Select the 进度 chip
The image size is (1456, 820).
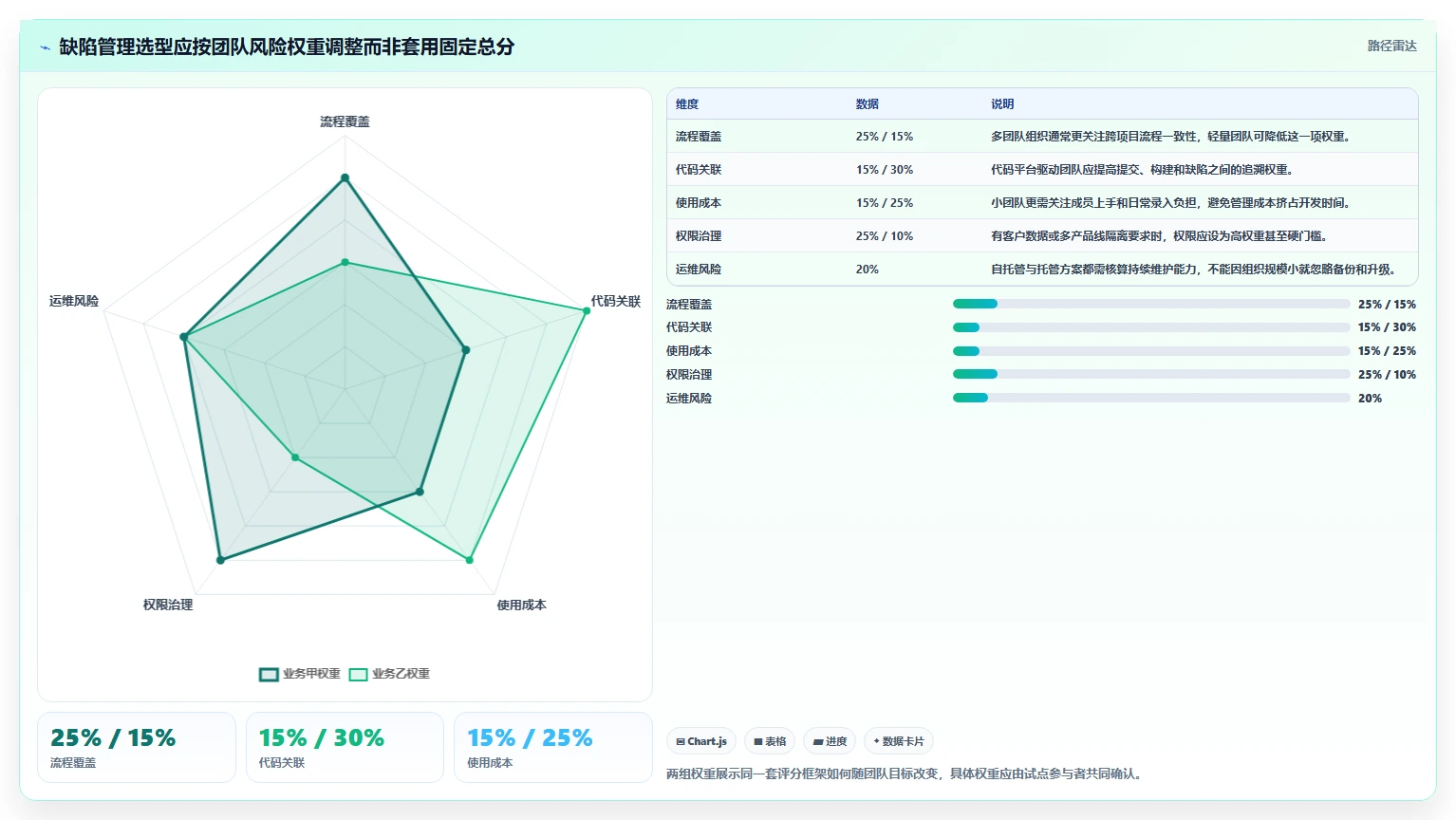coord(830,741)
